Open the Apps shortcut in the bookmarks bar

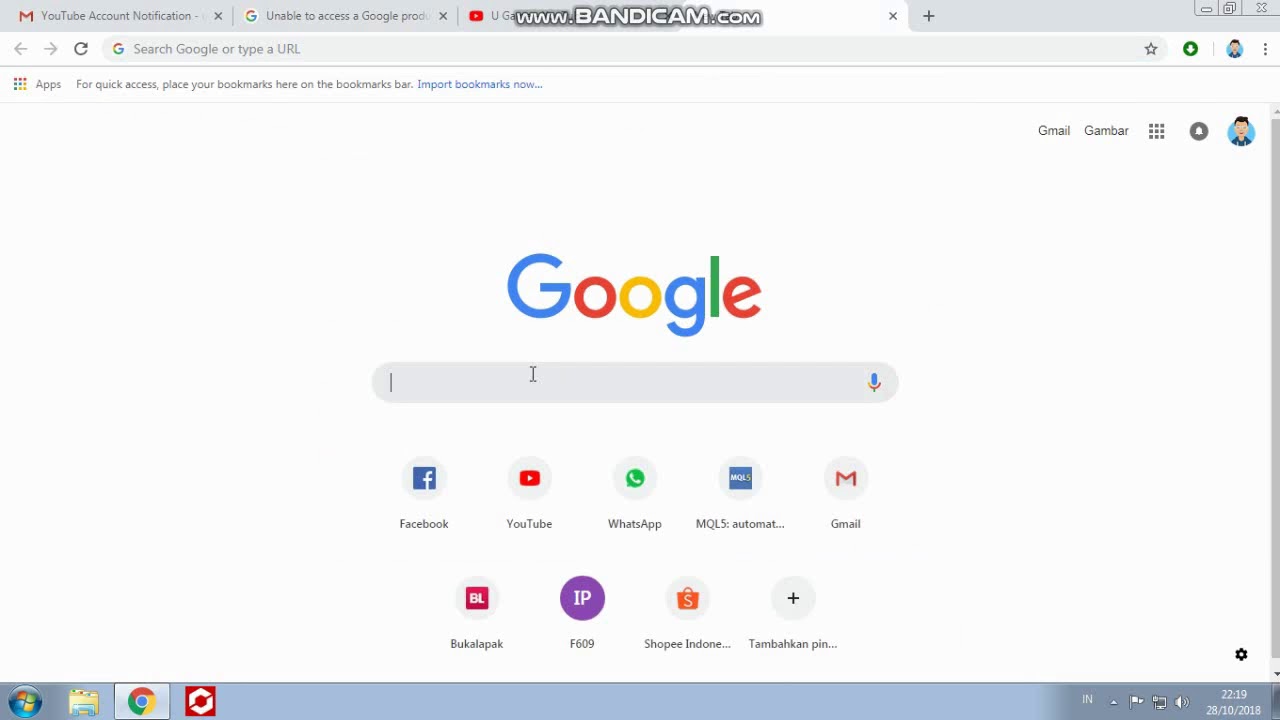[x=37, y=84]
